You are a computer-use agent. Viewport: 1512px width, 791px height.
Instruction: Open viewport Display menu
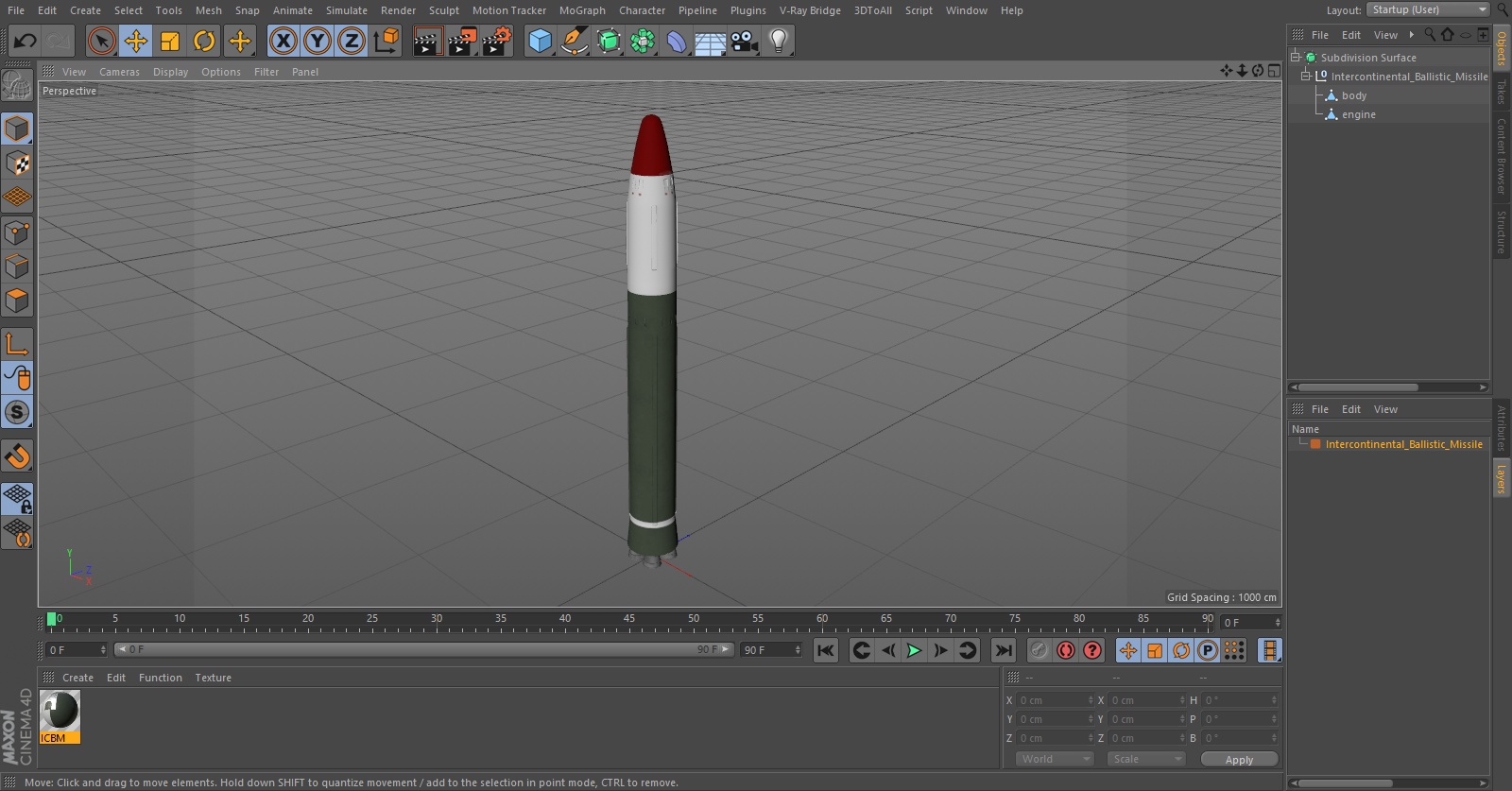[170, 72]
